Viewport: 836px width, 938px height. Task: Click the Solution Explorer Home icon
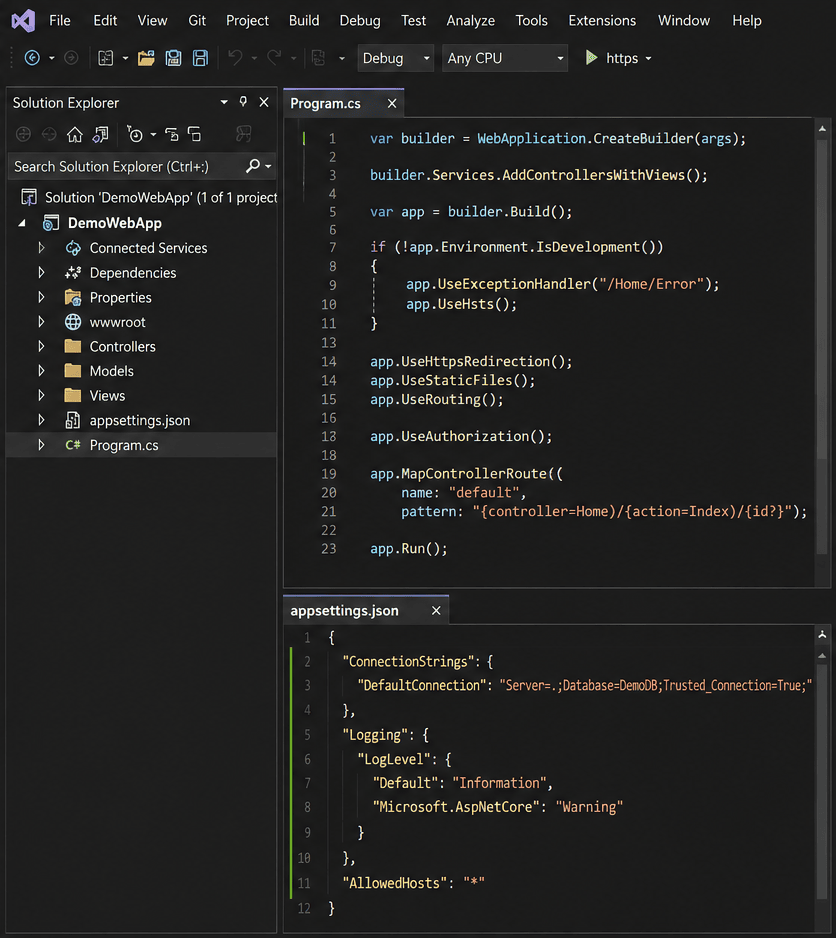pyautogui.click(x=75, y=135)
